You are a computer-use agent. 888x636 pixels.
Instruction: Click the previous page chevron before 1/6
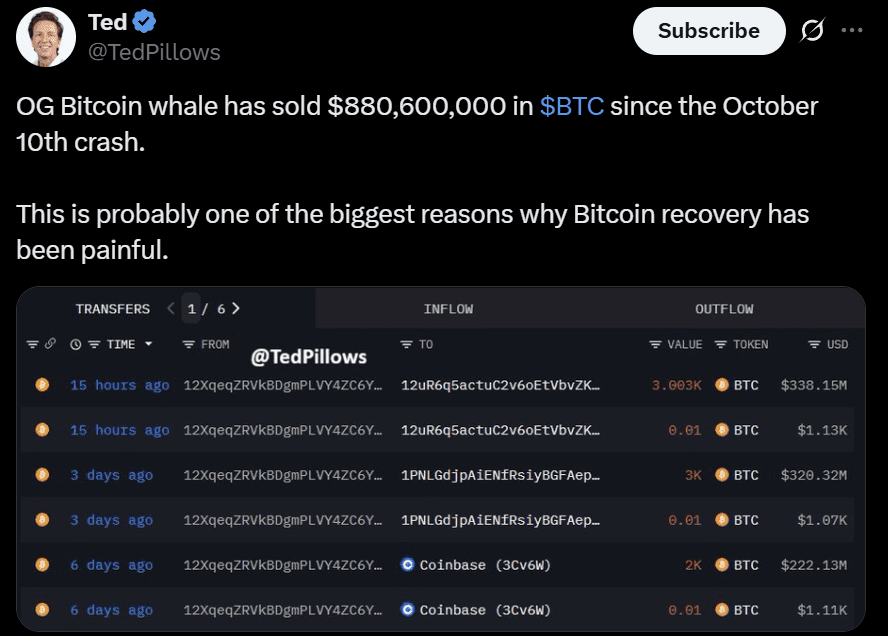tap(173, 309)
